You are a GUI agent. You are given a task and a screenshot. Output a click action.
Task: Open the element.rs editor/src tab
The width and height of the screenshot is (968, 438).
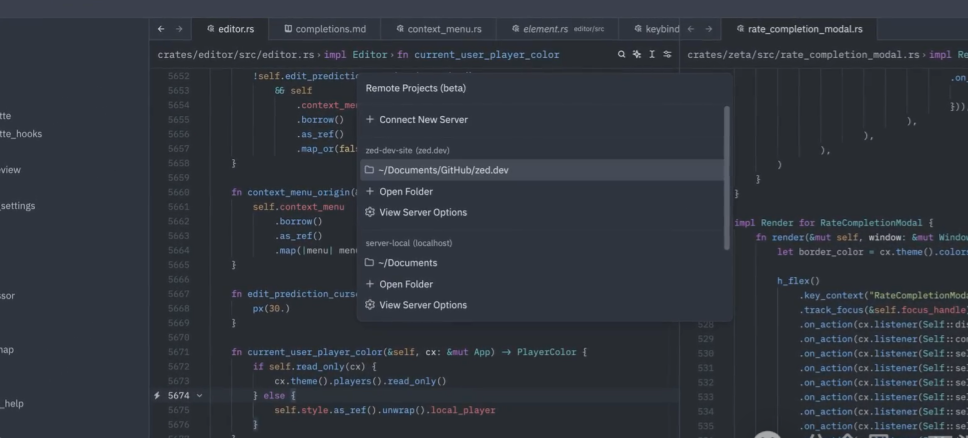coord(558,29)
